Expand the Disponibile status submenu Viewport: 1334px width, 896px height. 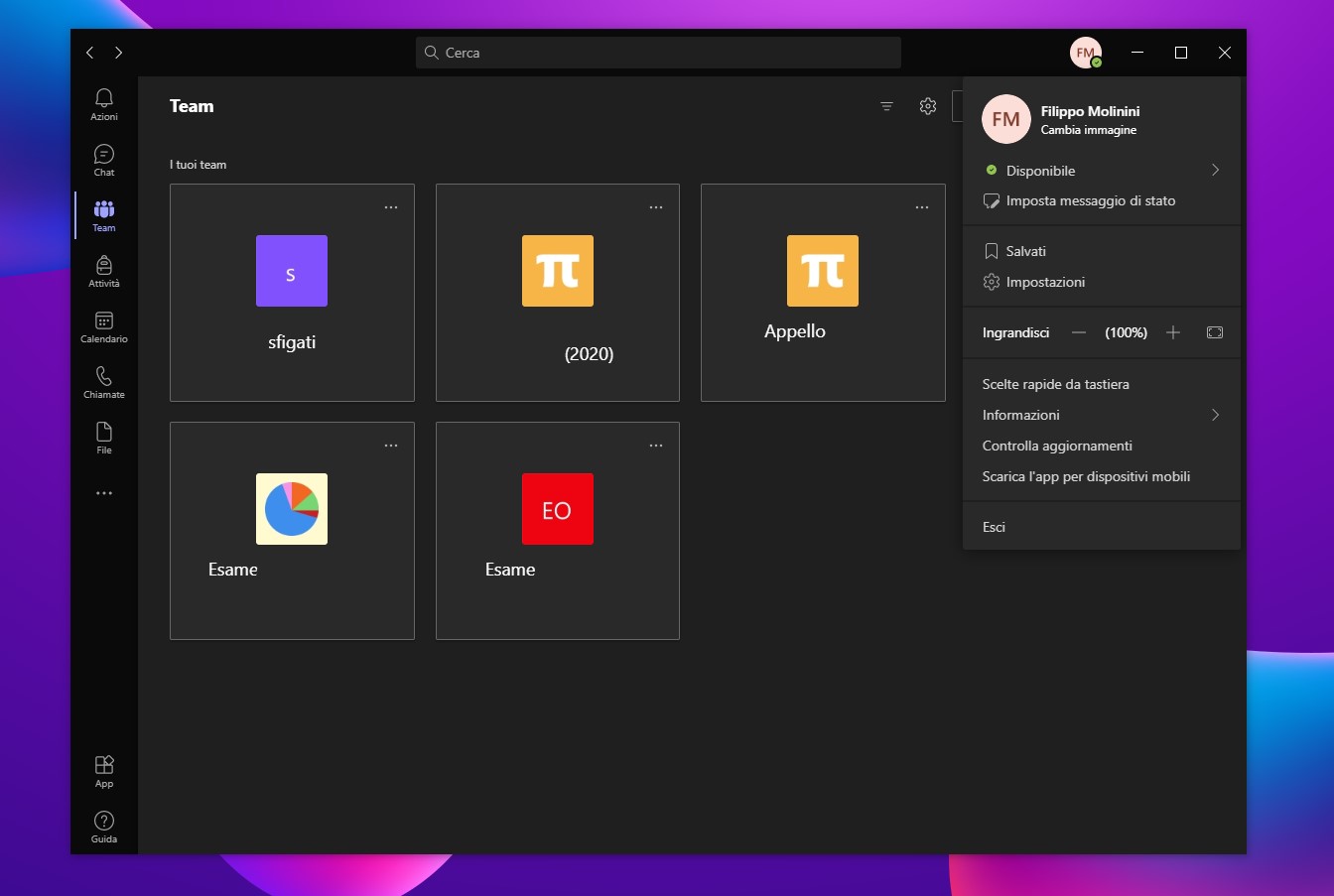coord(1102,171)
